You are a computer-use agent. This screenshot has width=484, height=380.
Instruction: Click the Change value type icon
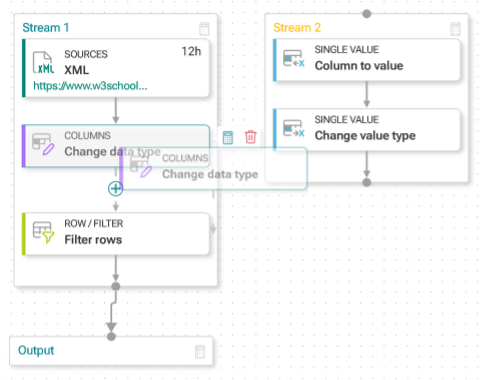(294, 129)
